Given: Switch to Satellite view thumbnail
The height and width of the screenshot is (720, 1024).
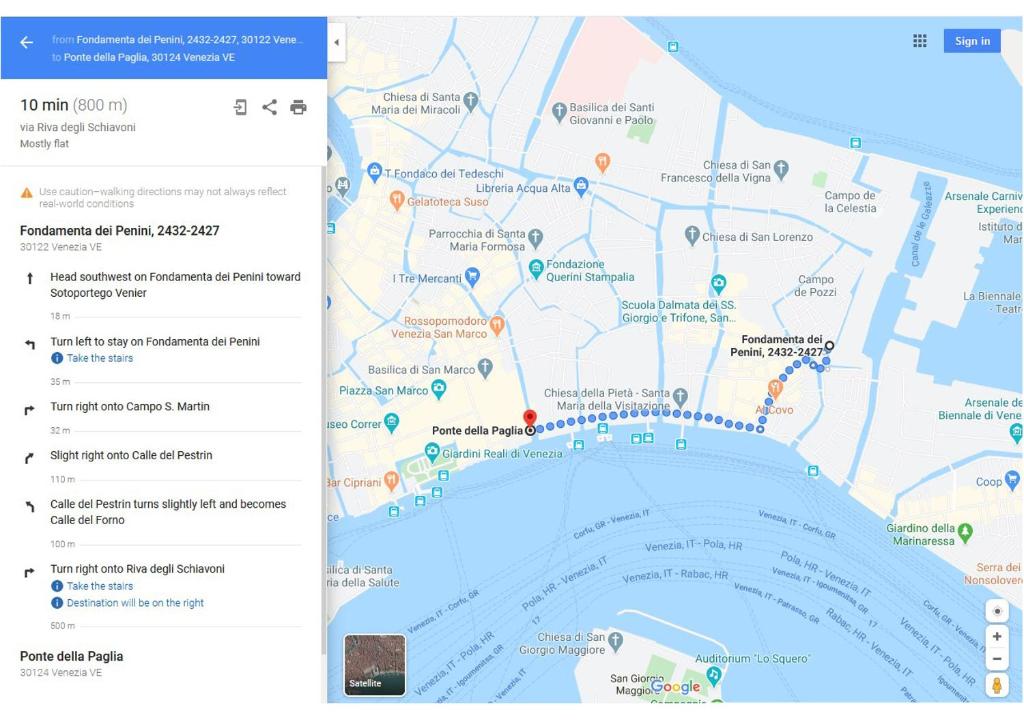Looking at the screenshot, I should (x=375, y=664).
